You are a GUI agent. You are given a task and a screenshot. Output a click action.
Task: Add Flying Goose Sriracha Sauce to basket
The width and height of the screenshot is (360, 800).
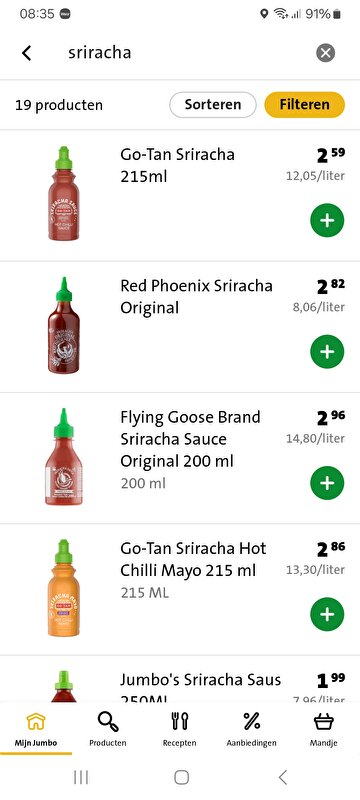tap(327, 483)
